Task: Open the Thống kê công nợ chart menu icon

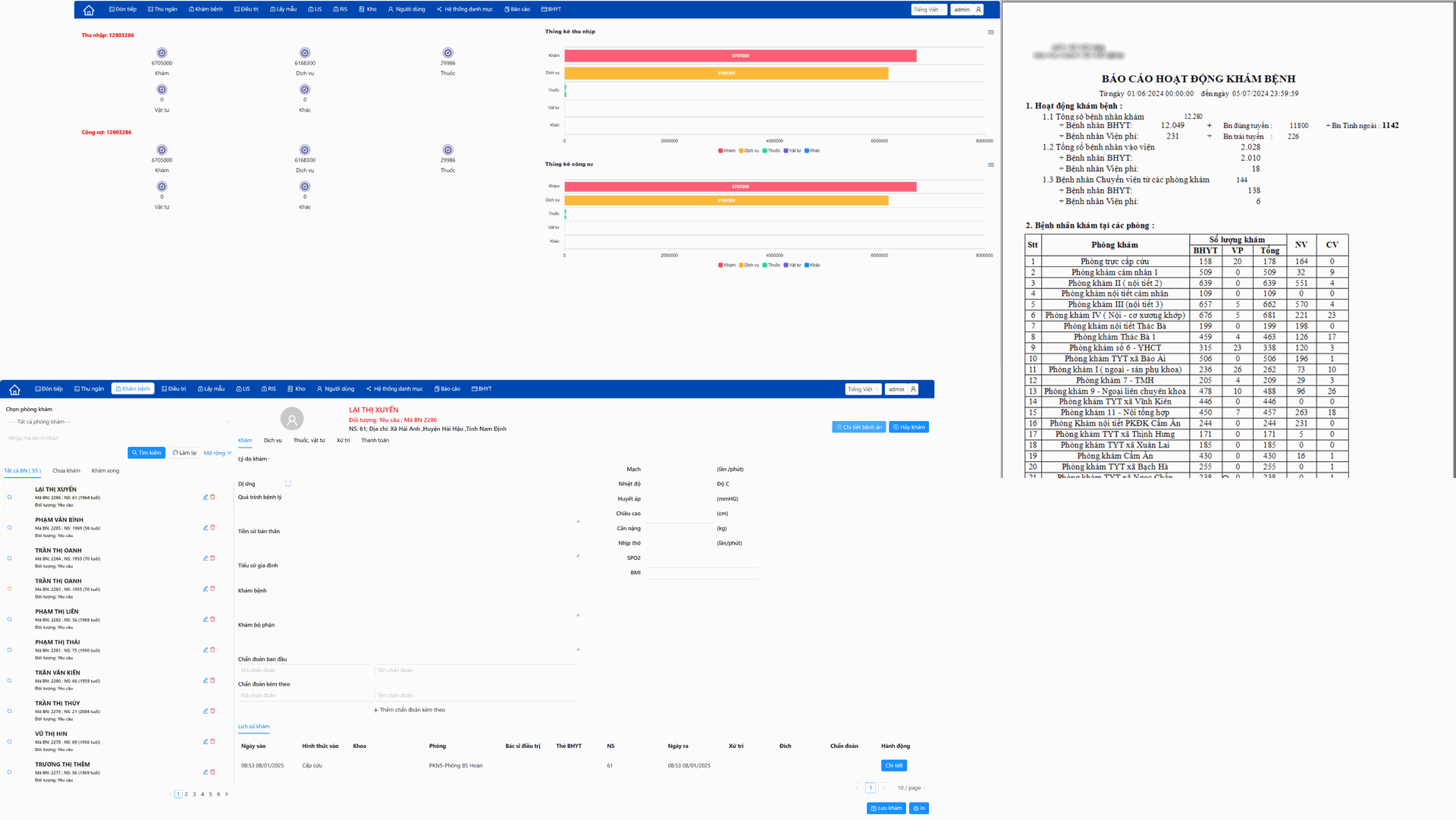Action: point(990,165)
